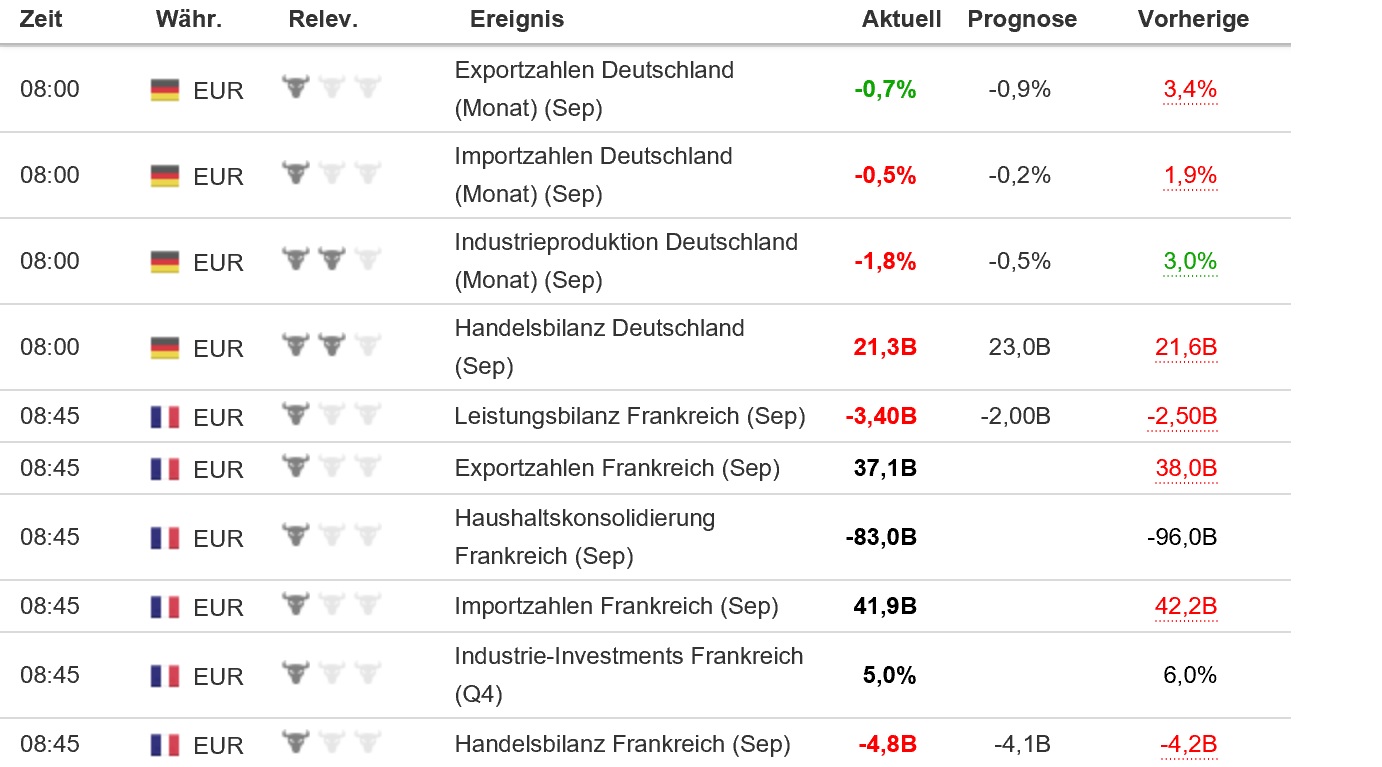
Task: Open the Leistungsbilanz Frankreich (Sep) event
Action: [x=629, y=416]
